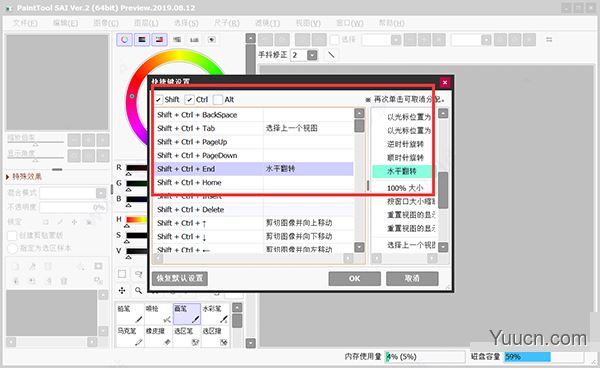Open the 视图(V) menu
Screen dimensions: 600x368
tap(308, 23)
